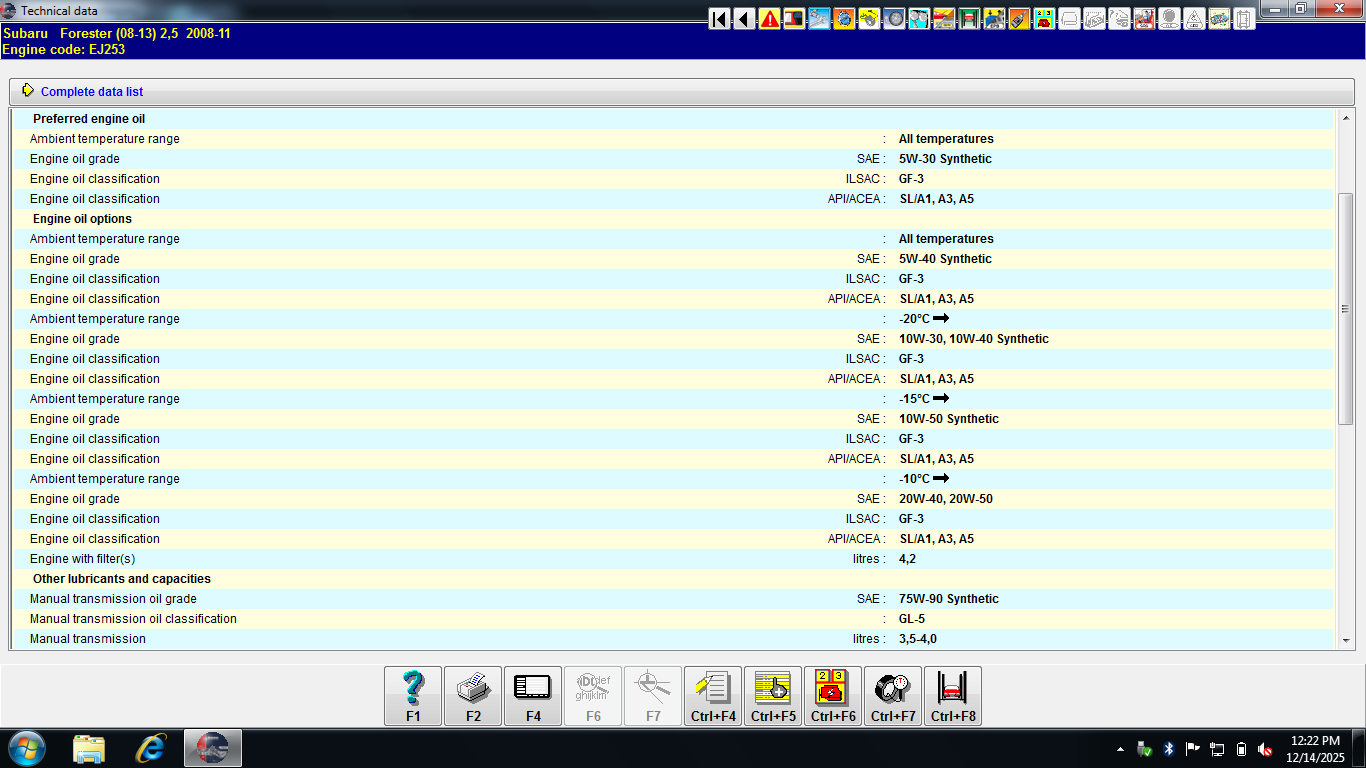This screenshot has width=1366, height=768.
Task: Select the '4,2' litres value
Action: [x=906, y=559]
